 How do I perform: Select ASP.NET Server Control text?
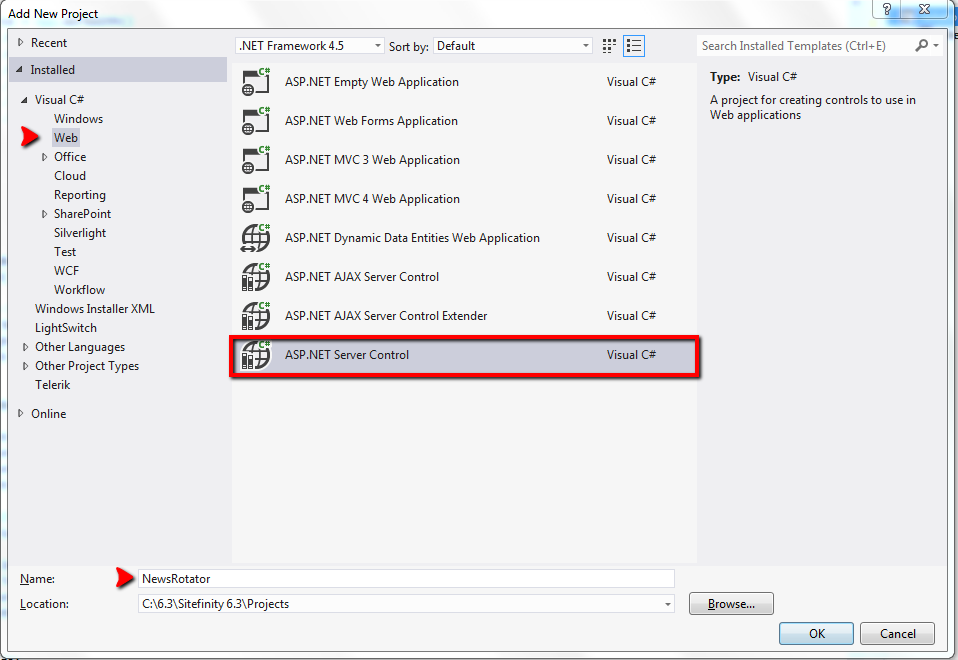click(346, 355)
